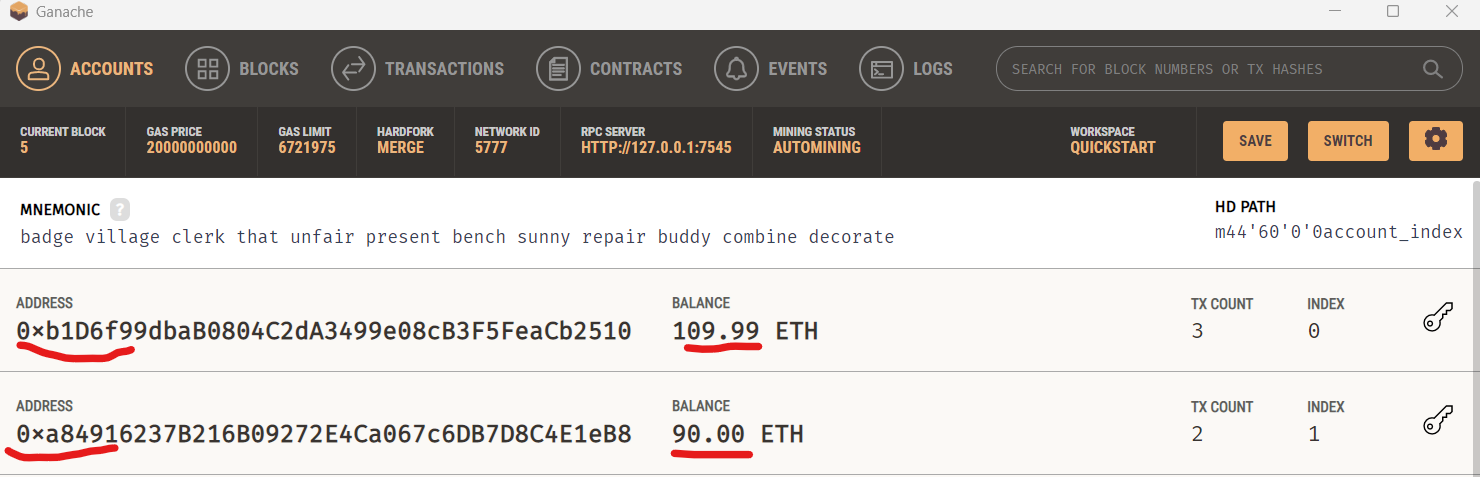Click the Contracts document icon
Image resolution: width=1480 pixels, height=477 pixels.
(x=559, y=69)
